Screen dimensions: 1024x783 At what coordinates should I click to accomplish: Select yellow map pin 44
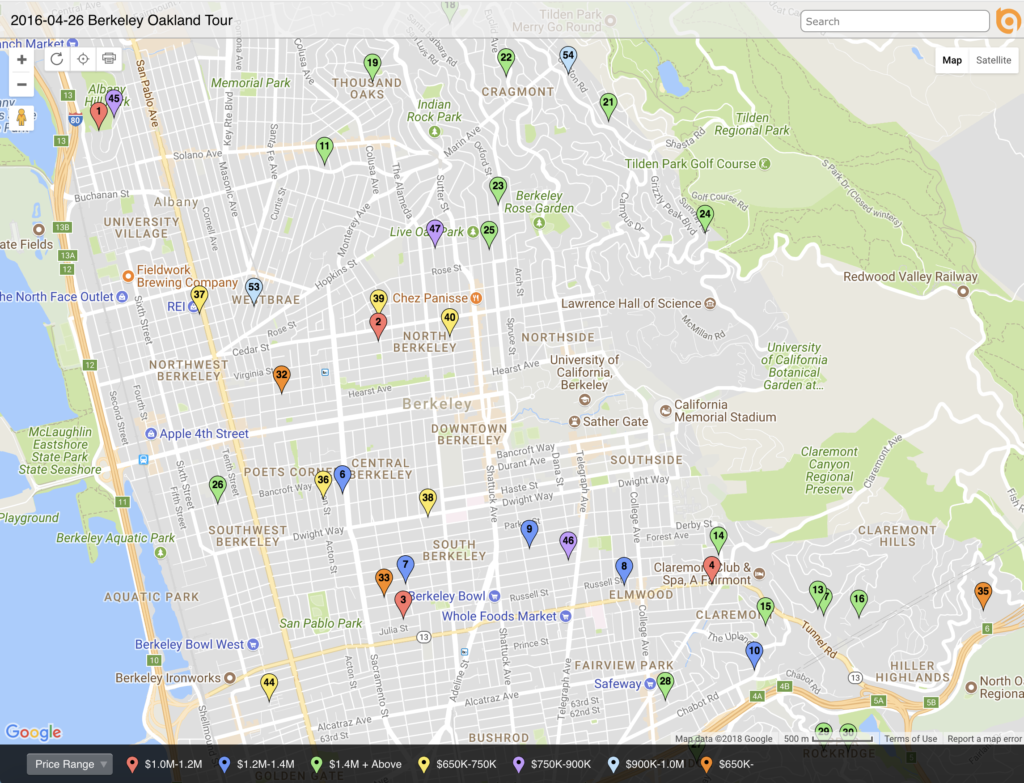coord(269,687)
